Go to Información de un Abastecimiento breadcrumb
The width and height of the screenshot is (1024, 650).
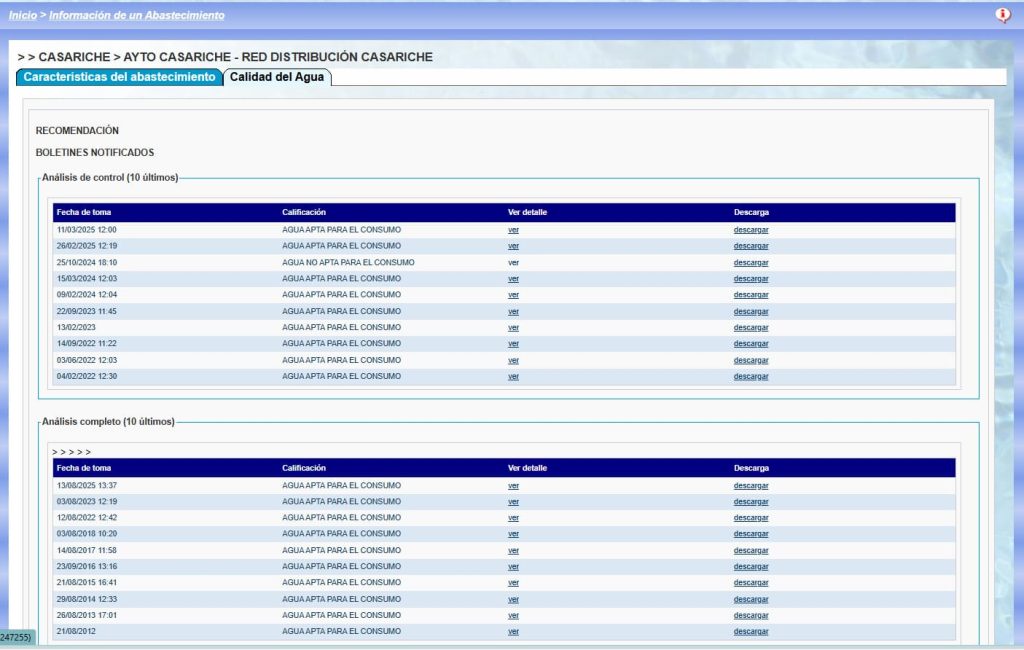click(137, 16)
